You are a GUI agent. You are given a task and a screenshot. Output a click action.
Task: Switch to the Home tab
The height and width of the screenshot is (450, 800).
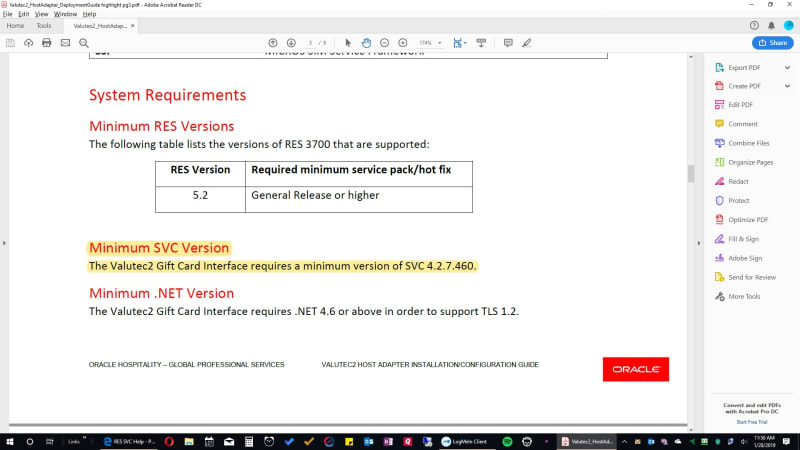(x=15, y=26)
